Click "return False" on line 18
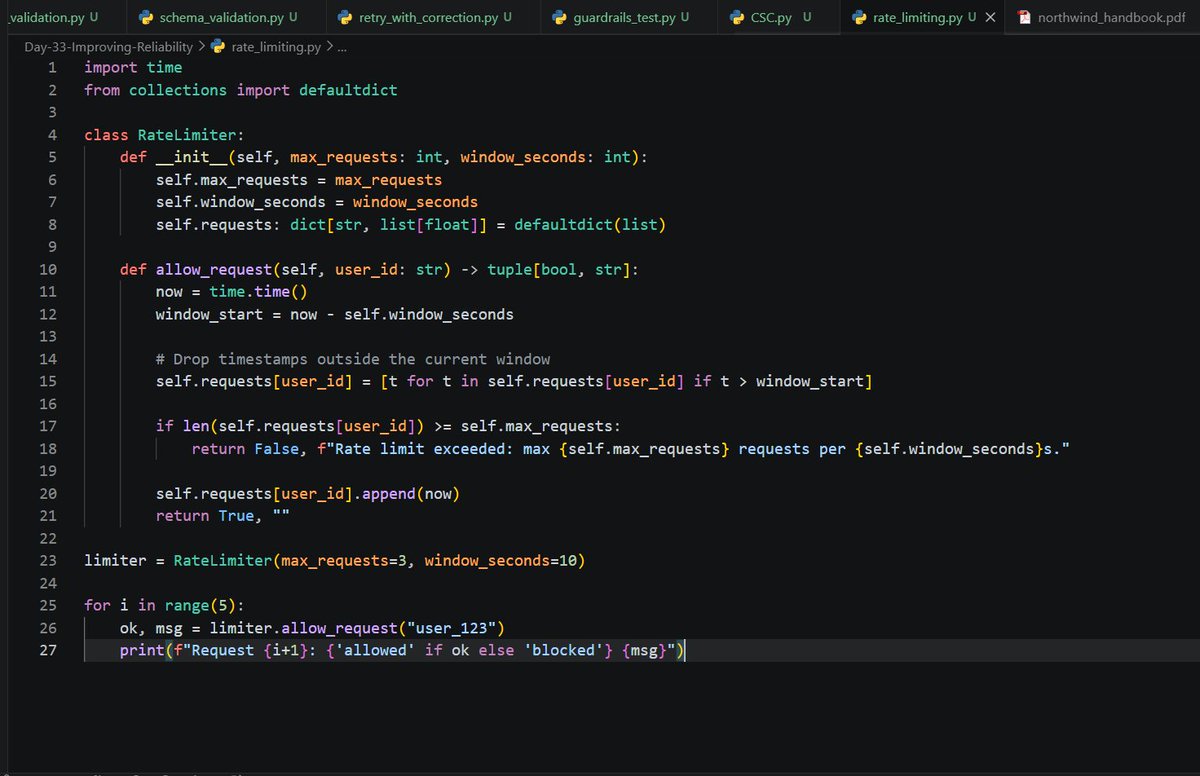Viewport: 1200px width, 776px height. (x=245, y=449)
